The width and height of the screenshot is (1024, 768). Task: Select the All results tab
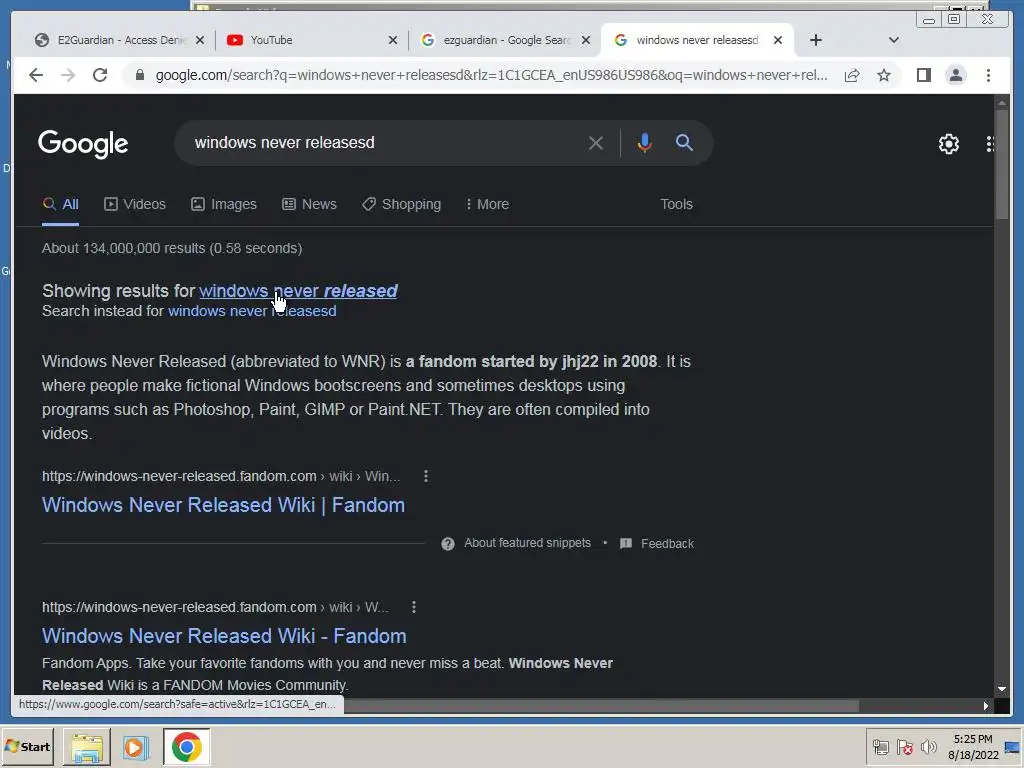(61, 204)
